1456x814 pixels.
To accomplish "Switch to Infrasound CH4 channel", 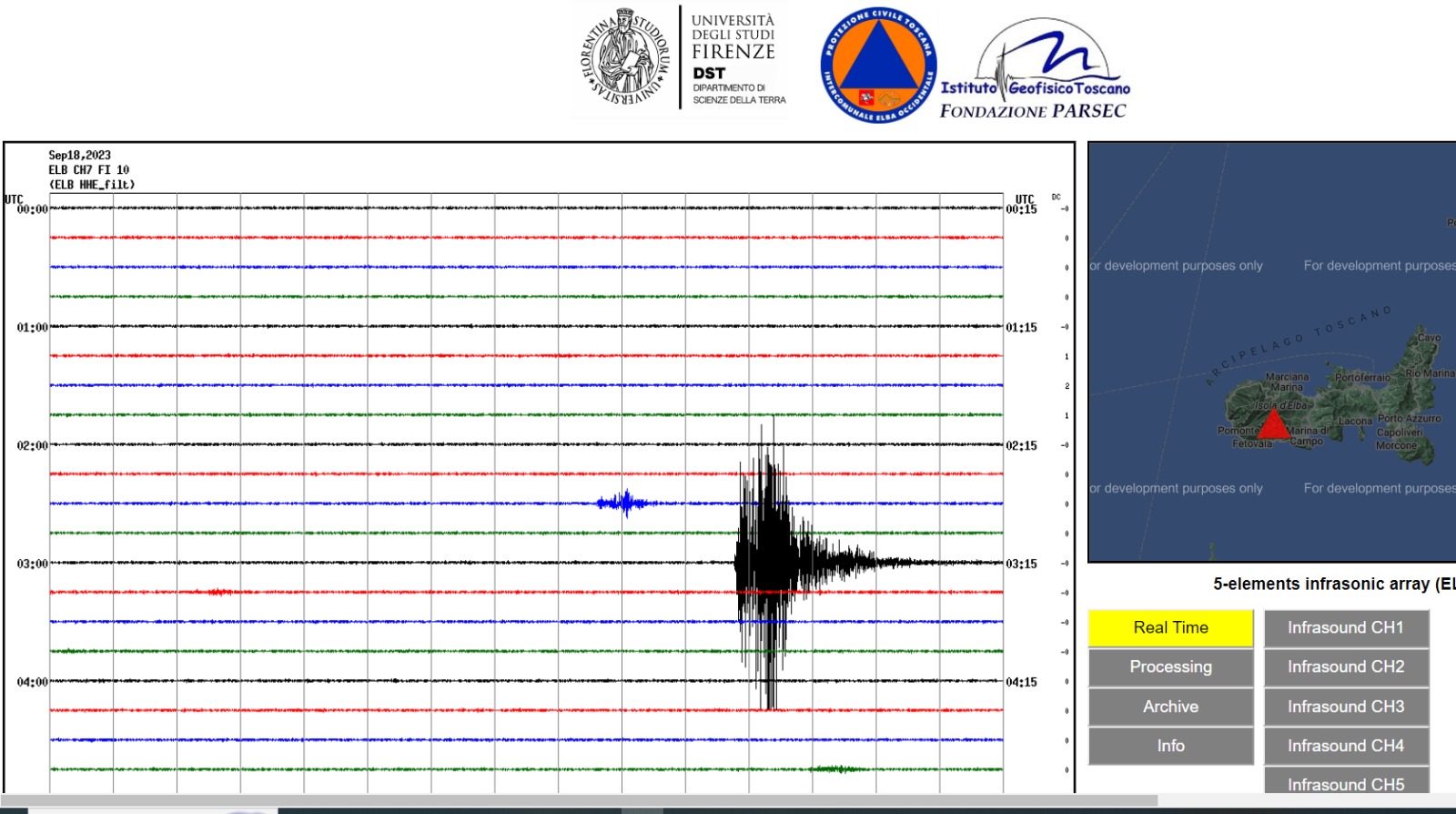I will pos(1345,746).
